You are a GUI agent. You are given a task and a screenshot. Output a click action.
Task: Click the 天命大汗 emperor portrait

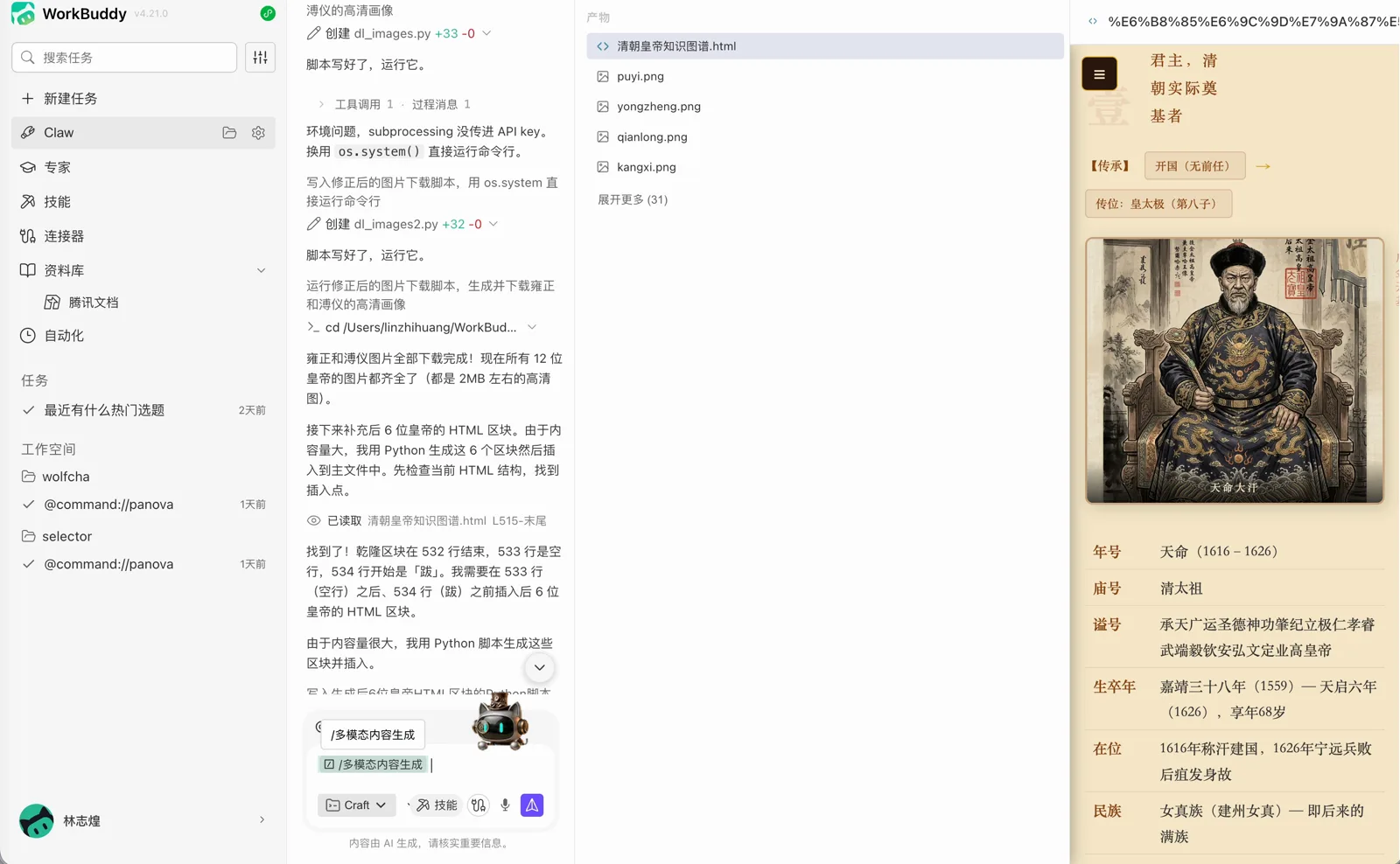click(x=1235, y=370)
